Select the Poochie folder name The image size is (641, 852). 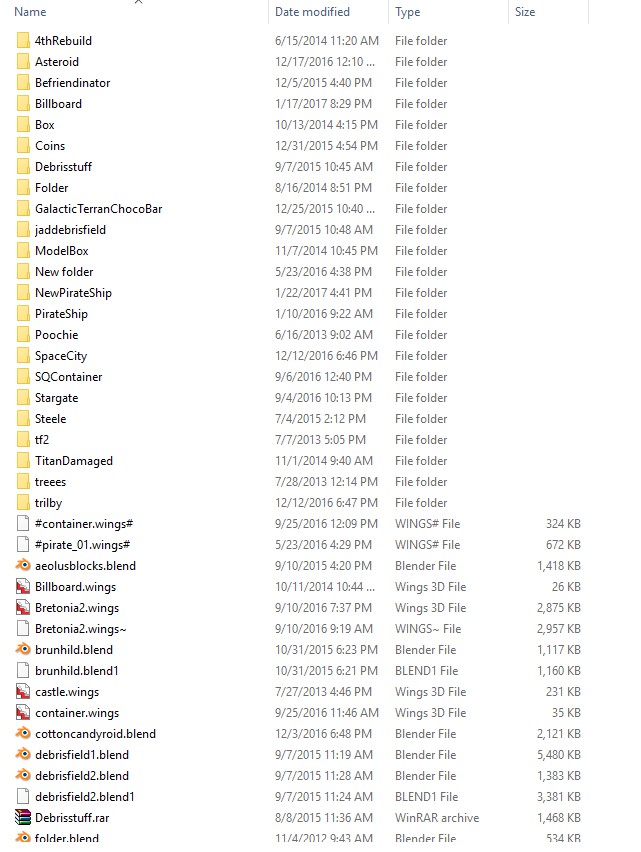tap(56, 335)
